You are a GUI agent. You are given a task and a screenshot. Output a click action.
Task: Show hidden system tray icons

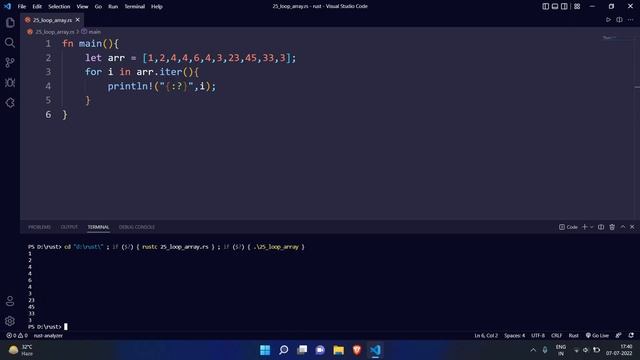click(533, 350)
